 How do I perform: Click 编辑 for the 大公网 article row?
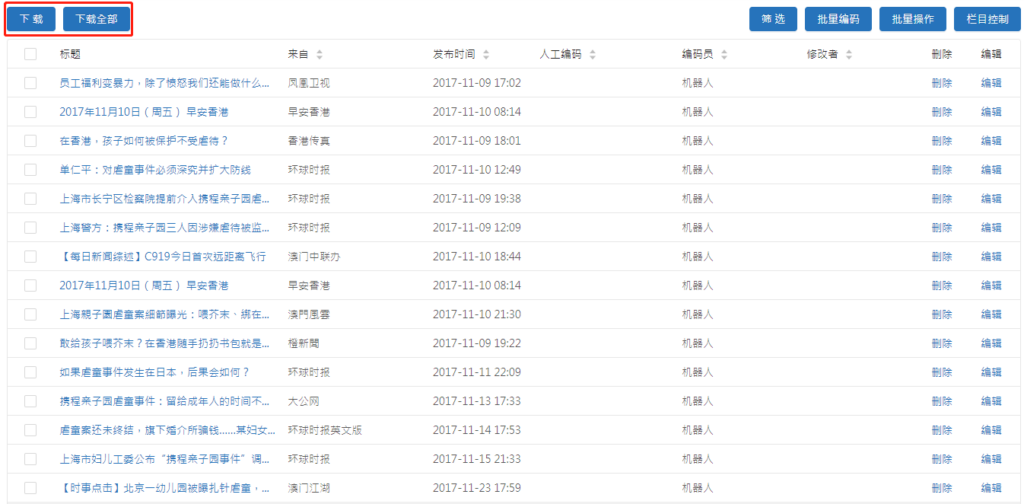point(990,402)
